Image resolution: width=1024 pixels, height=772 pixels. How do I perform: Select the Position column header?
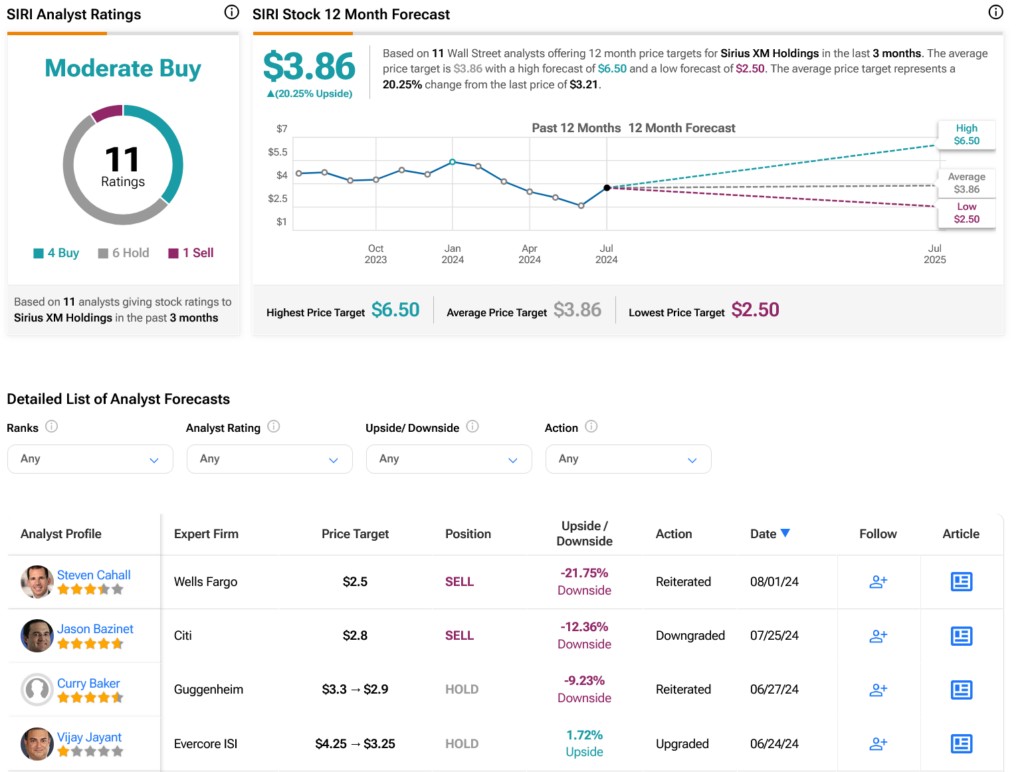(x=468, y=534)
